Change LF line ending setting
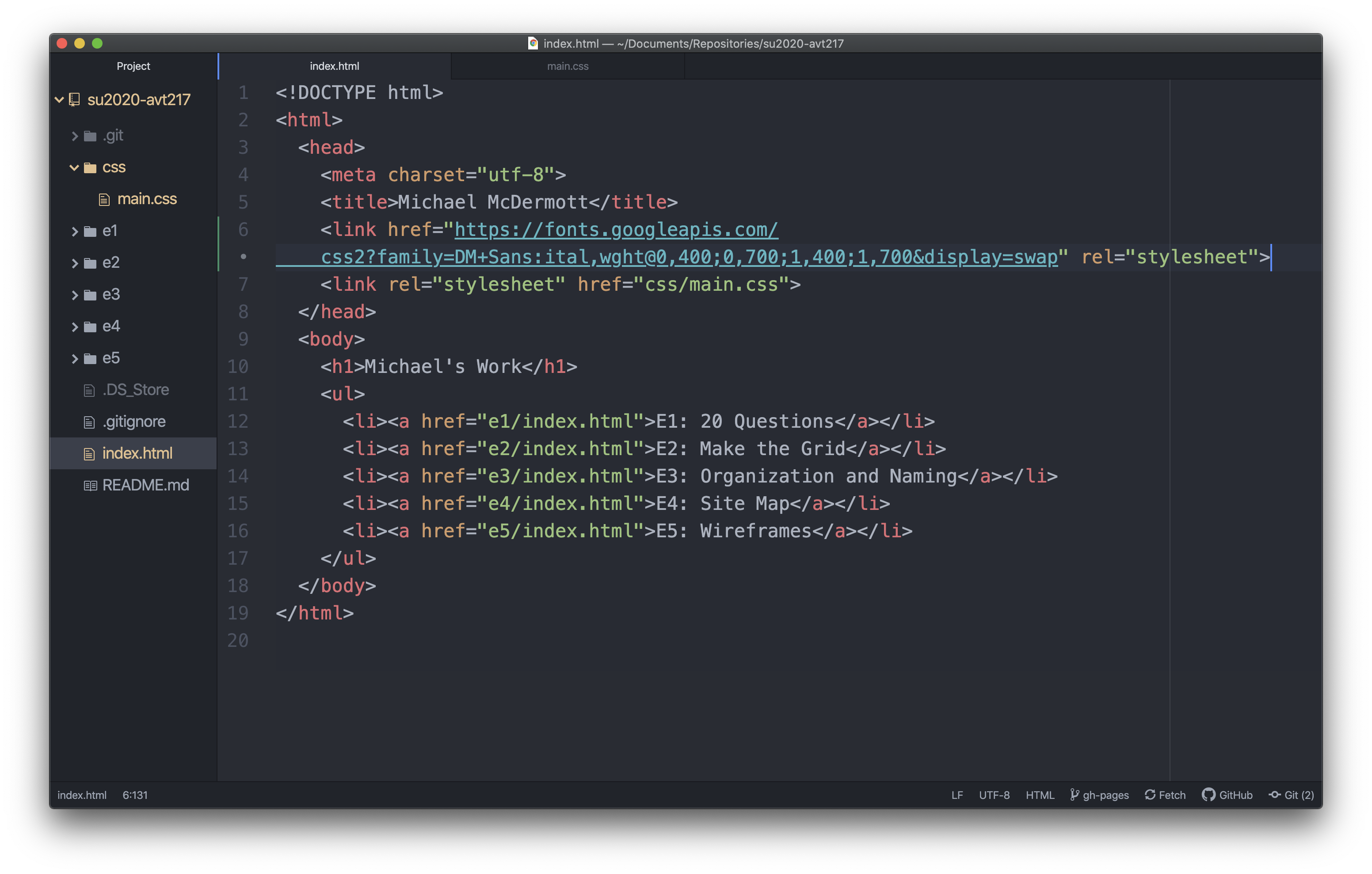The image size is (1372, 874). 957,795
